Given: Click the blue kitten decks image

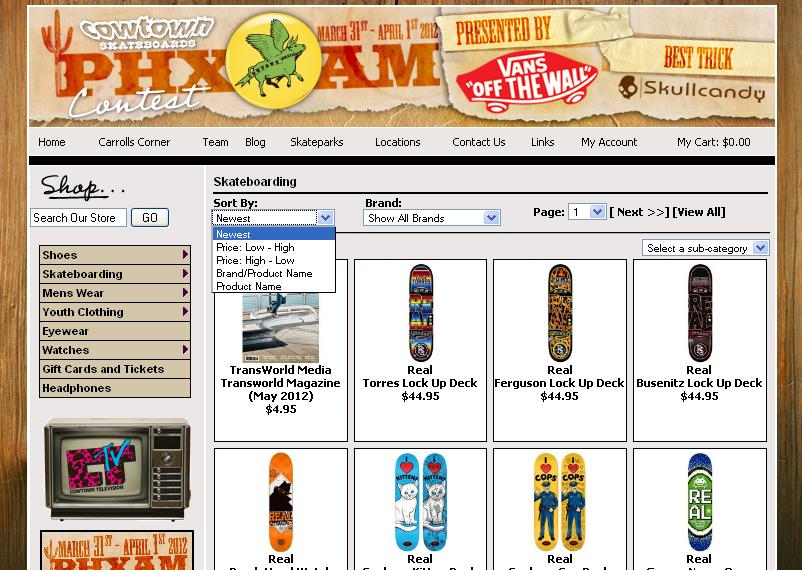Looking at the screenshot, I should tap(420, 502).
